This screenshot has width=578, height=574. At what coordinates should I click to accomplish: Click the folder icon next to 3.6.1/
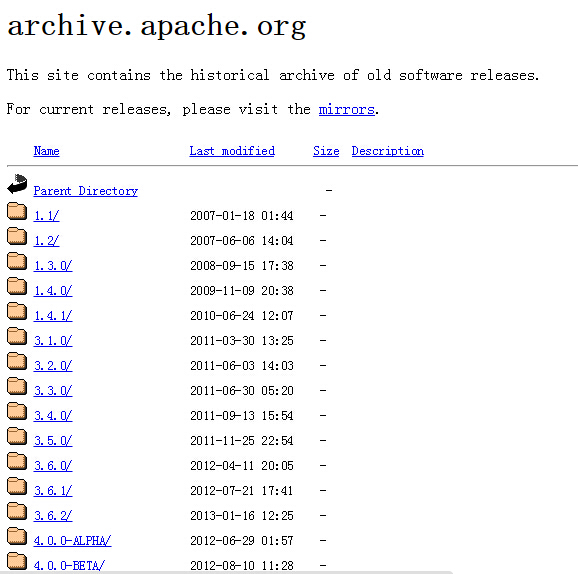pos(17,486)
